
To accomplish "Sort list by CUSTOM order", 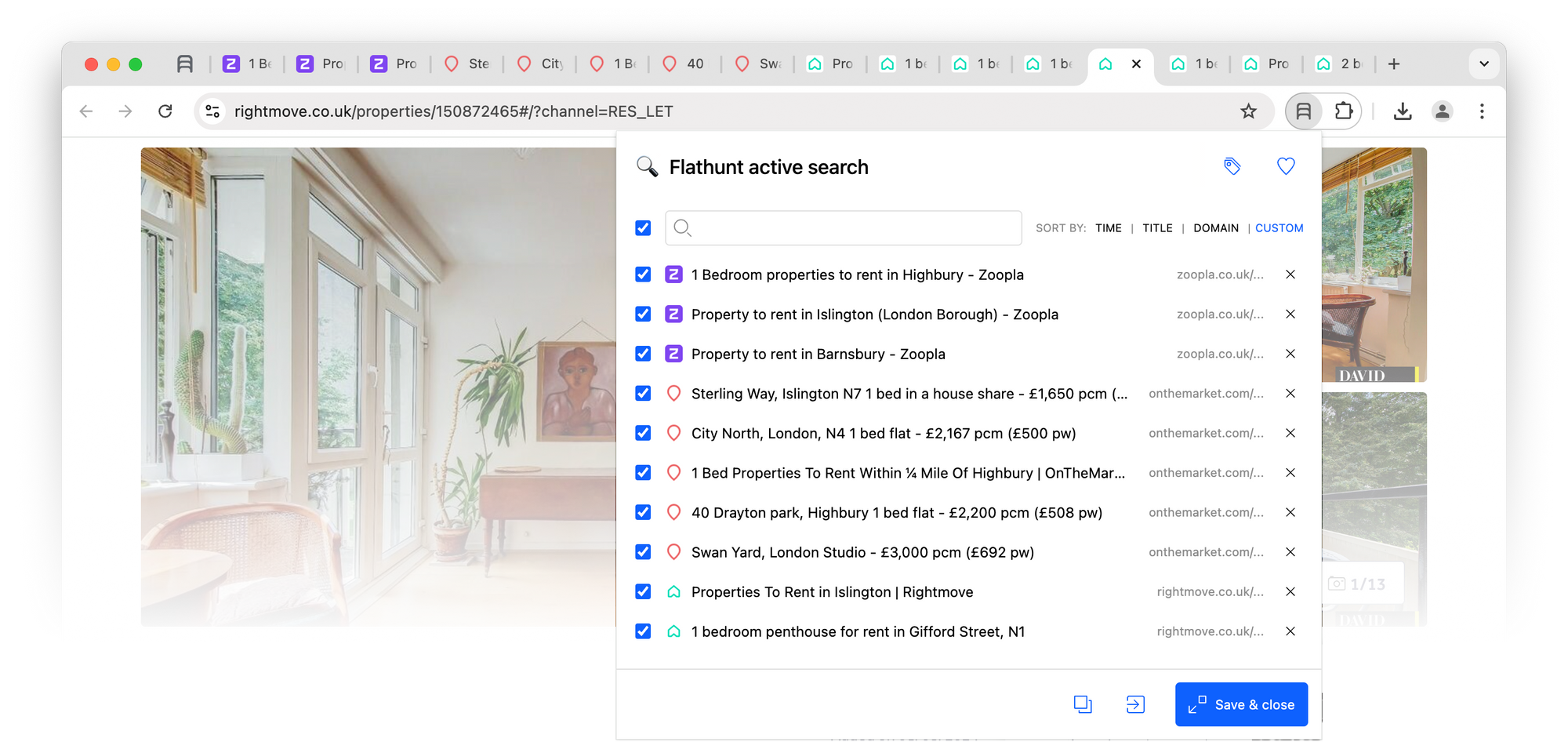I will 1279,228.
